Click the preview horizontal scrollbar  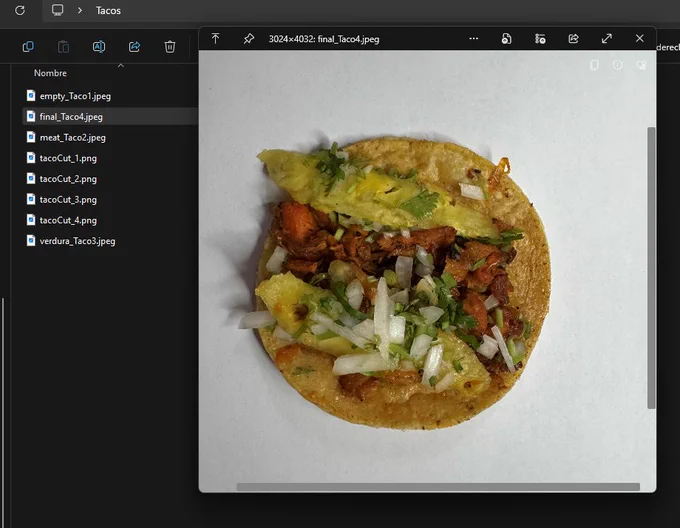pos(438,487)
